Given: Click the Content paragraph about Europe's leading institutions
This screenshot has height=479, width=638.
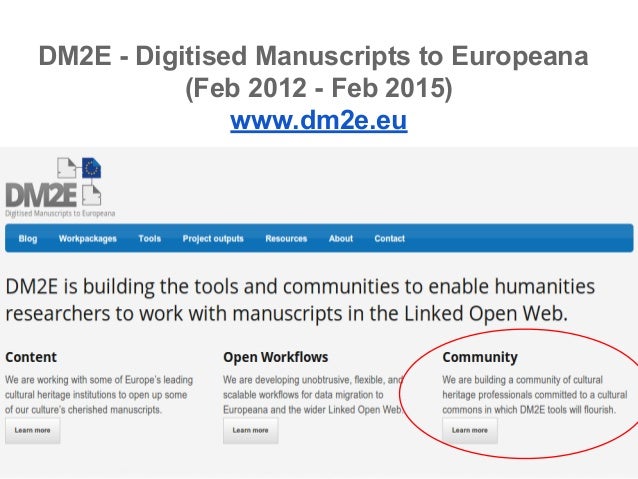Looking at the screenshot, I should (x=99, y=395).
